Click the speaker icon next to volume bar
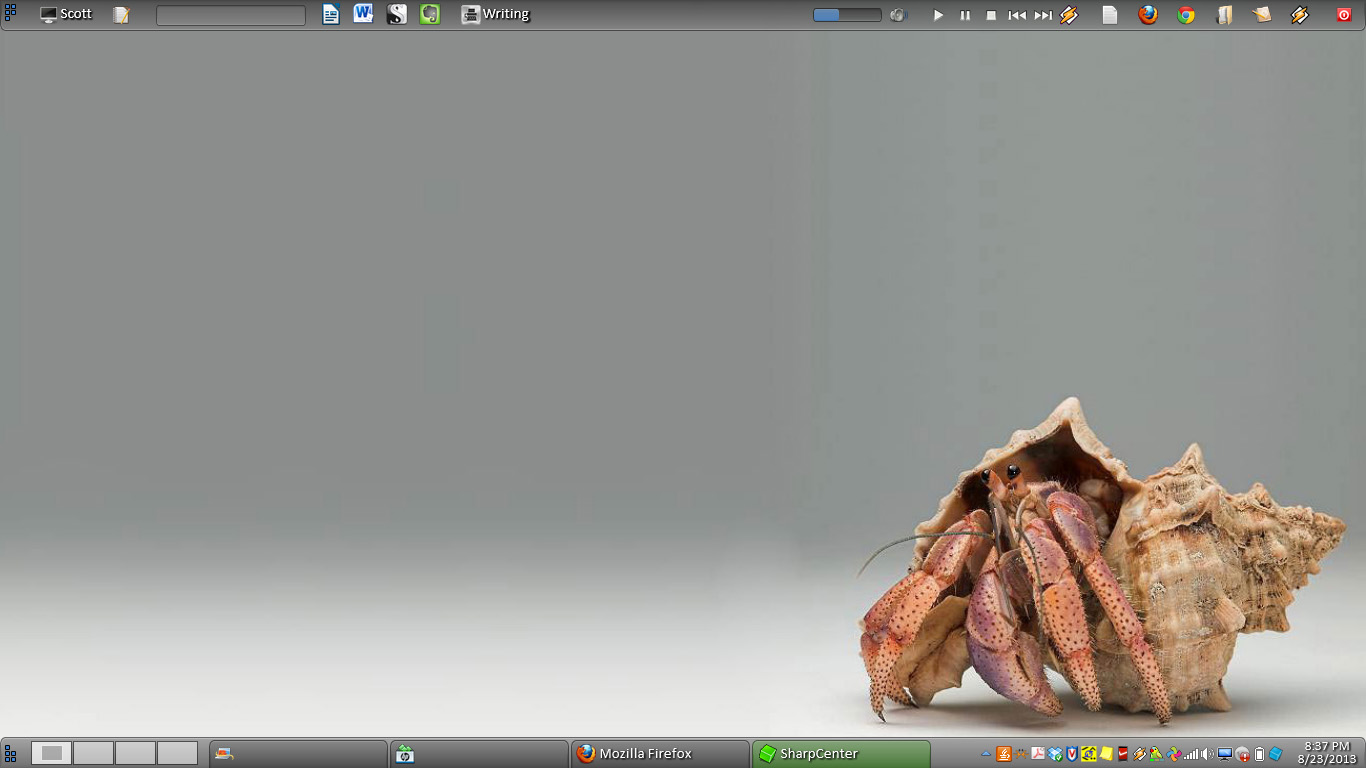1366x768 pixels. (x=897, y=15)
